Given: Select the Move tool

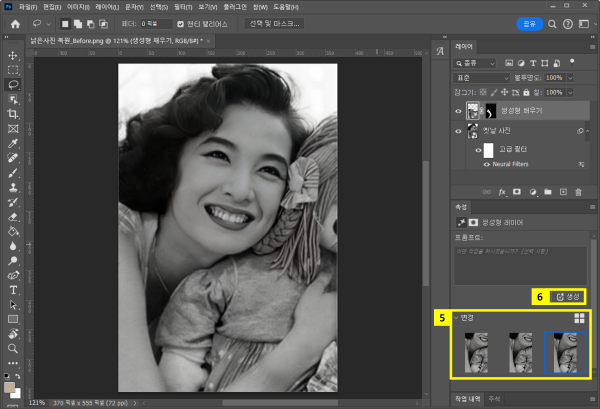Looking at the screenshot, I should point(13,56).
